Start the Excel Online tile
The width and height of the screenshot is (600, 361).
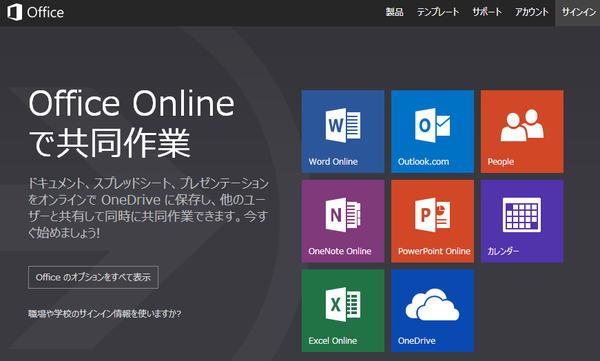click(x=343, y=310)
